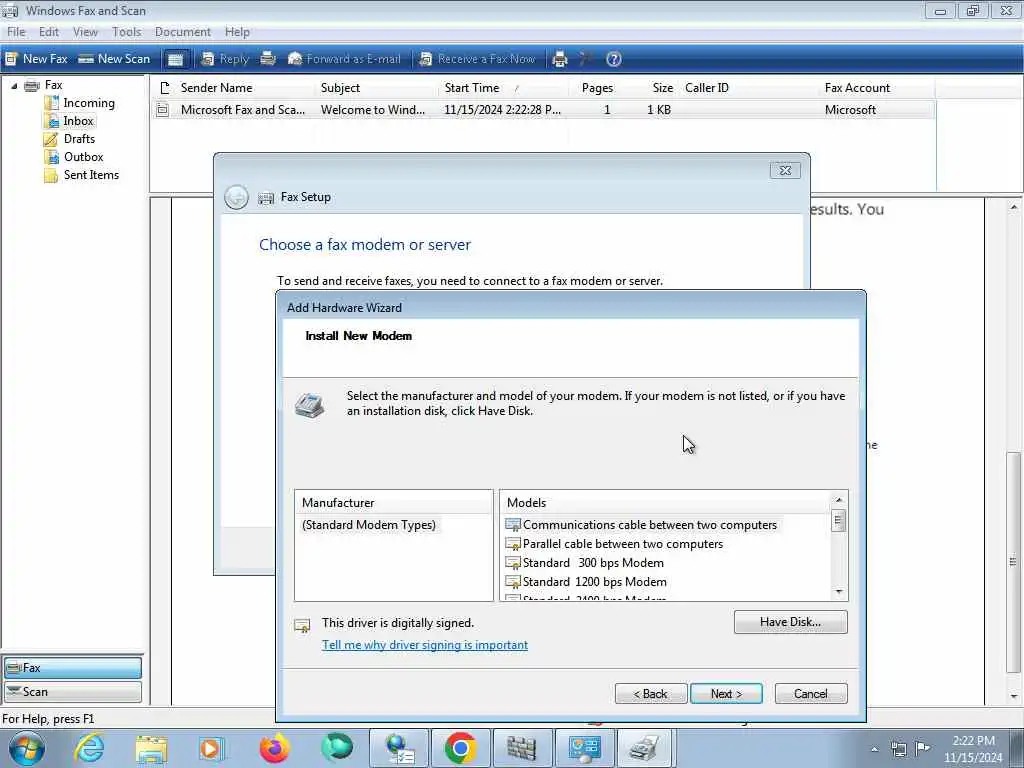Sort by the Caller ID column
Screen dimensions: 1024x768
748,88
